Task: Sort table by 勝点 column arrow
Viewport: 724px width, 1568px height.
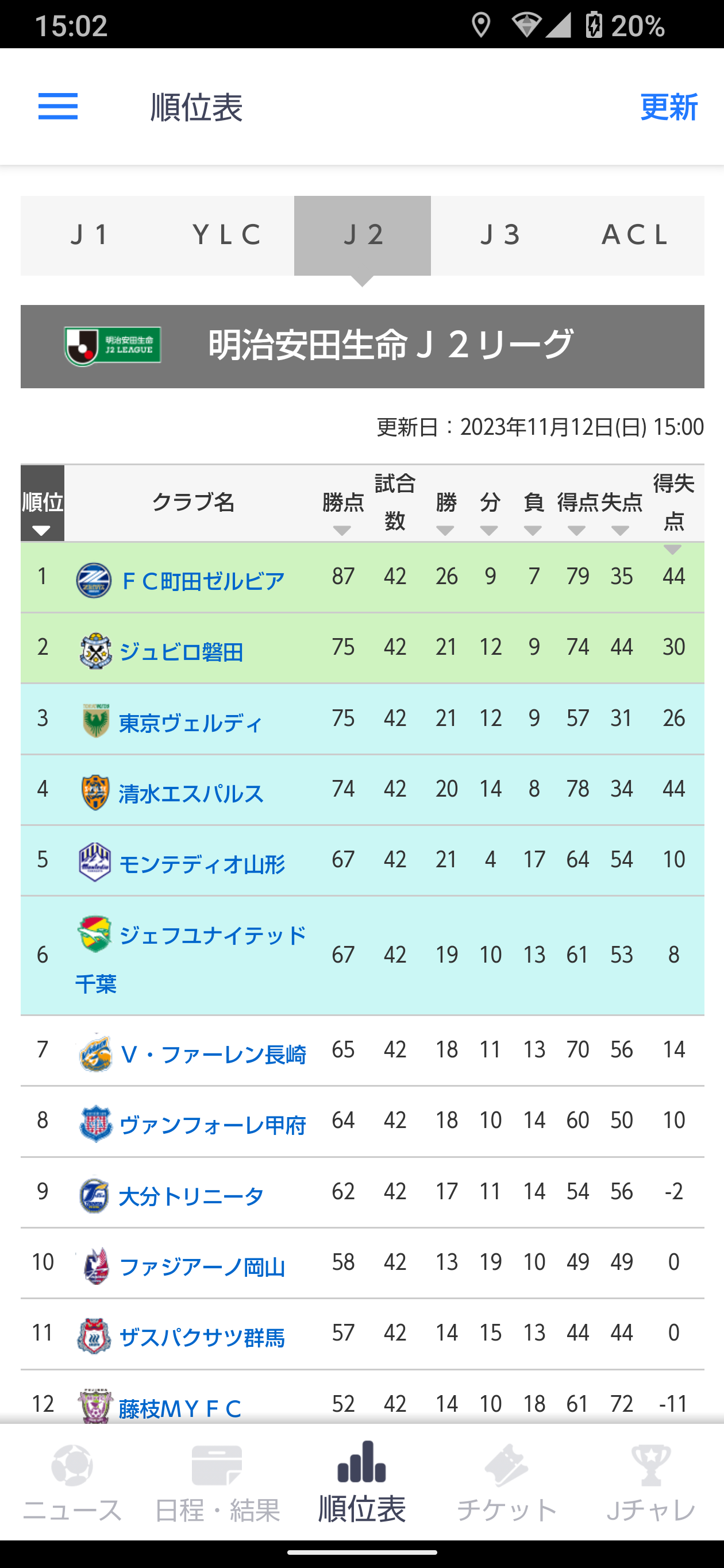Action: tap(342, 531)
